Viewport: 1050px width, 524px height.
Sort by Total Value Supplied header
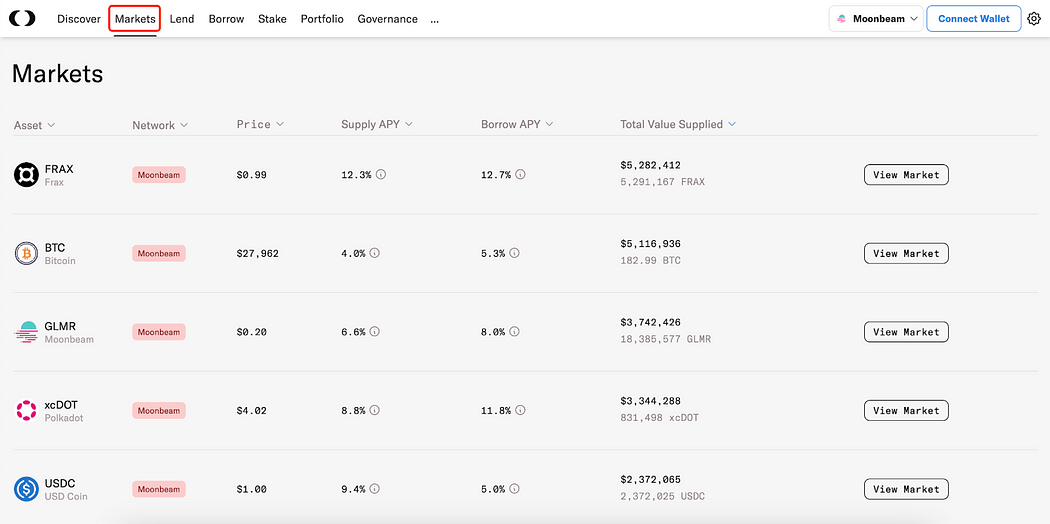pyautogui.click(x=678, y=124)
